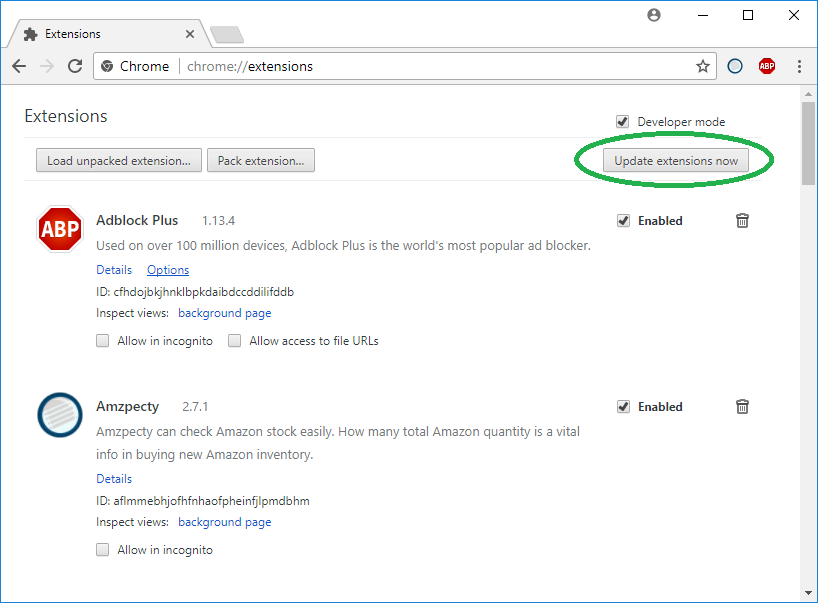Click the Adblock Plus ABP logo

60,229
